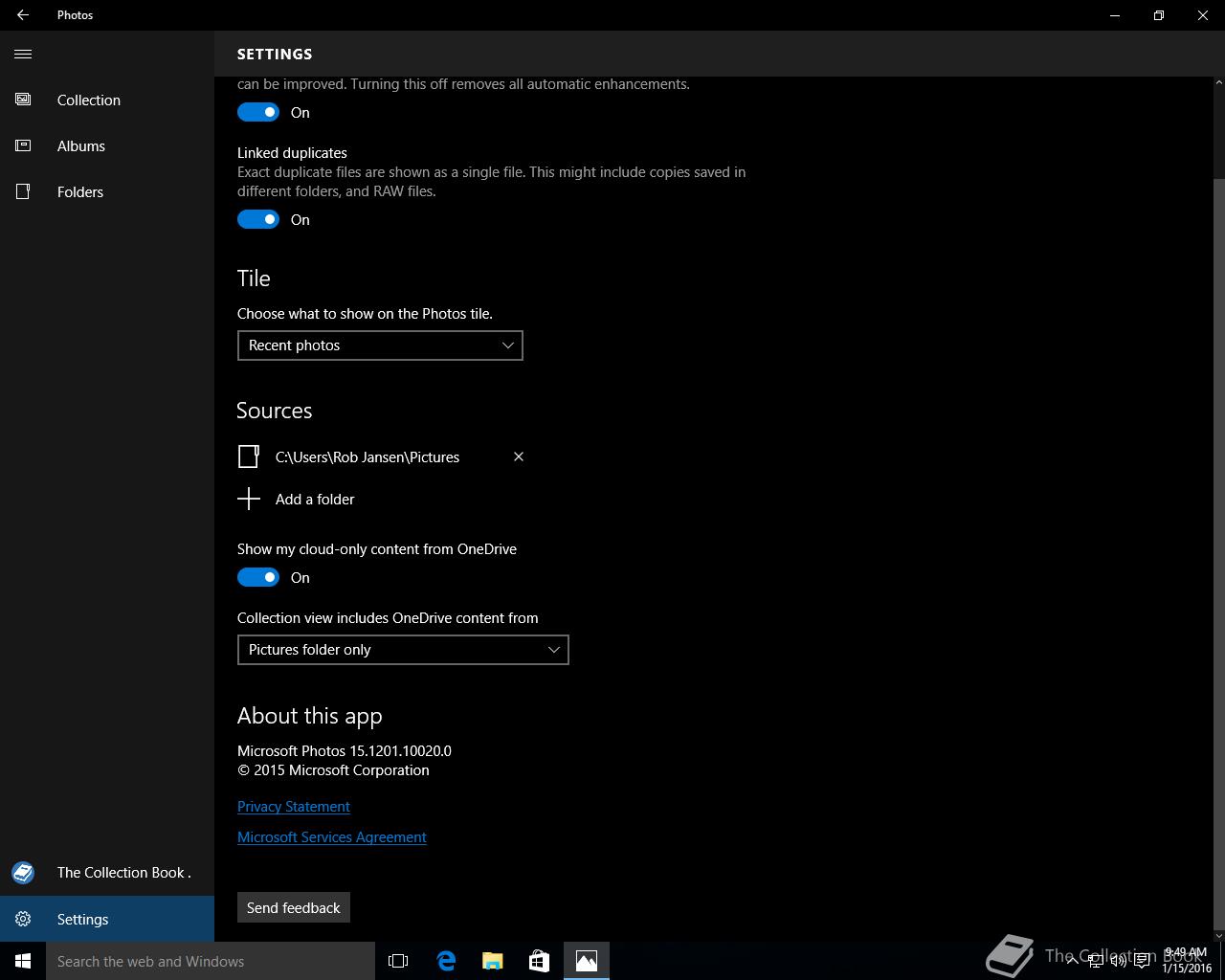Go to Albums in sidebar
The width and height of the screenshot is (1225, 980).
107,145
